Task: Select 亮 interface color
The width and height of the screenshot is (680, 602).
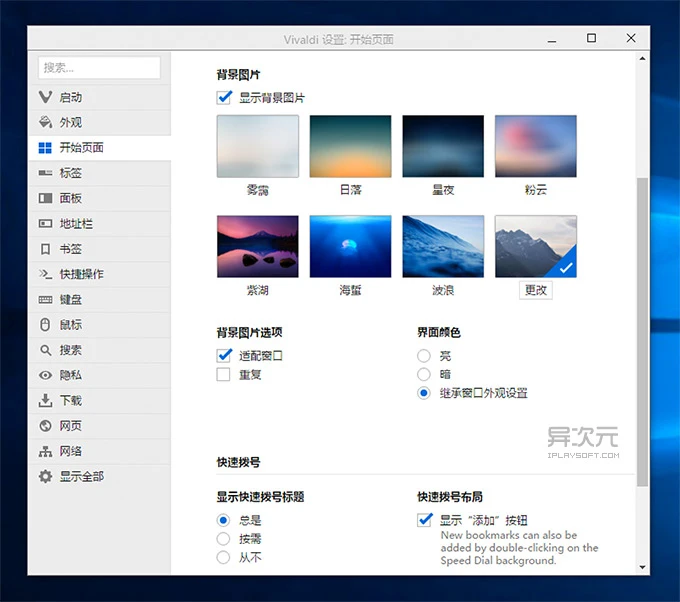Action: [x=424, y=356]
